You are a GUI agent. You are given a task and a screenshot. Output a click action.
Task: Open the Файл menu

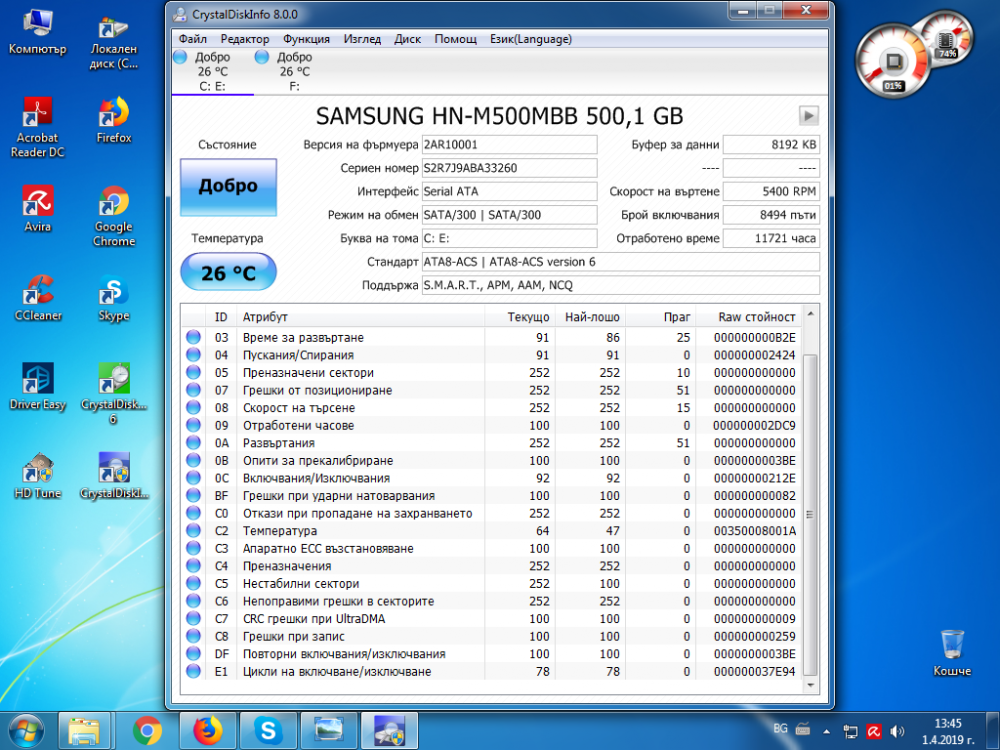coord(193,39)
